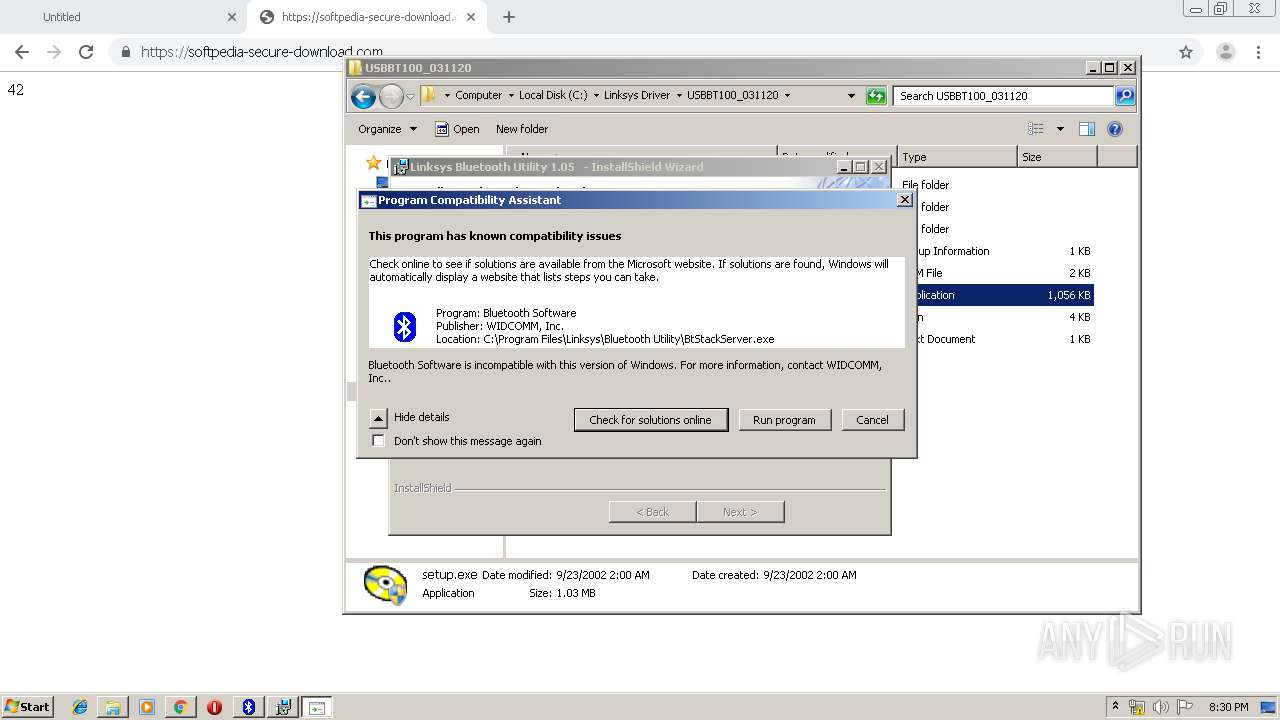Go forward in Explorer window
Viewport: 1280px width, 720px height.
click(x=391, y=96)
